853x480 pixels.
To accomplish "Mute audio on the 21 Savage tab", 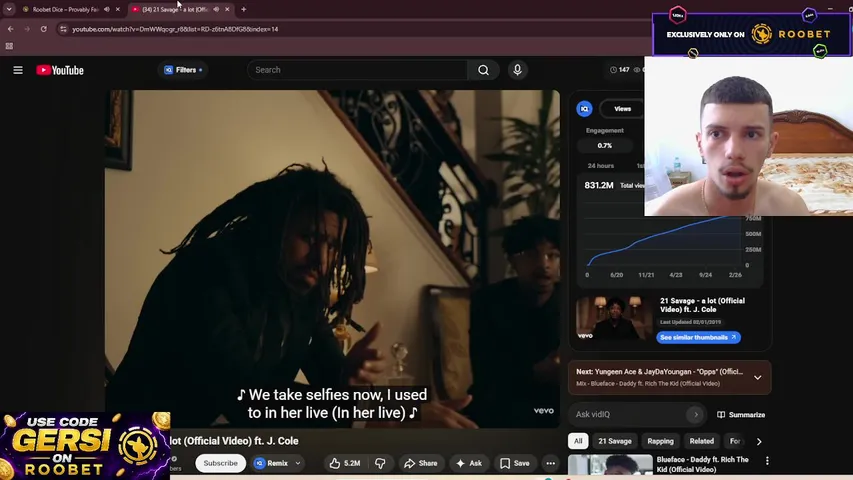I will pyautogui.click(x=216, y=9).
